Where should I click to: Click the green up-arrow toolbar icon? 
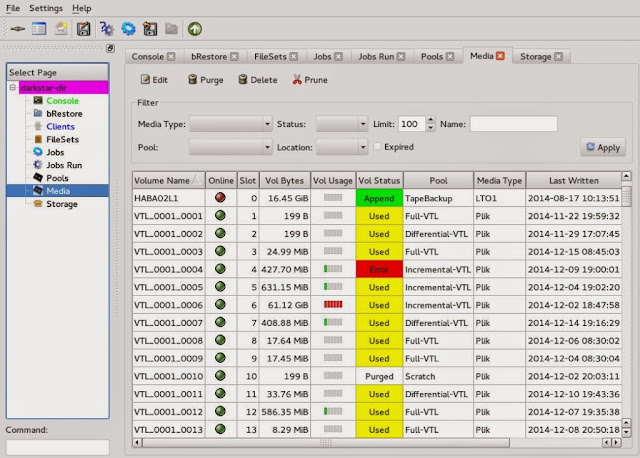tap(195, 29)
